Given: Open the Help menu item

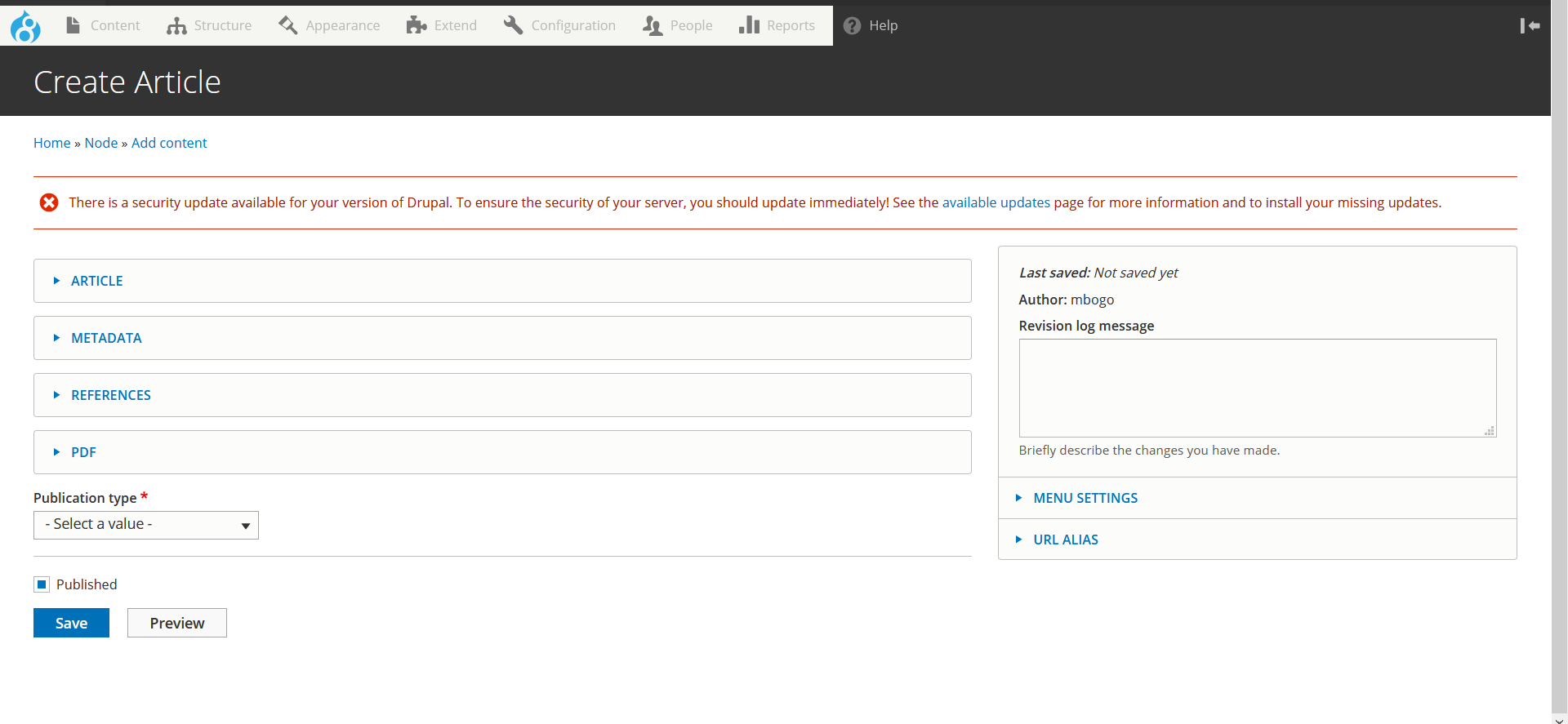Looking at the screenshot, I should click(871, 25).
